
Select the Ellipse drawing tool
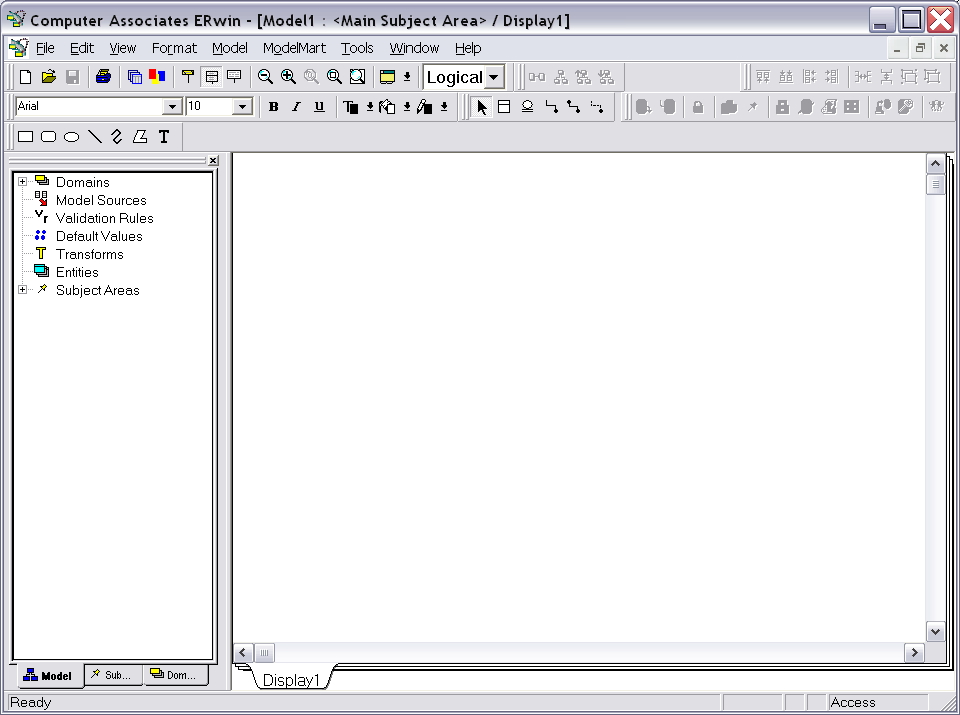(x=72, y=137)
